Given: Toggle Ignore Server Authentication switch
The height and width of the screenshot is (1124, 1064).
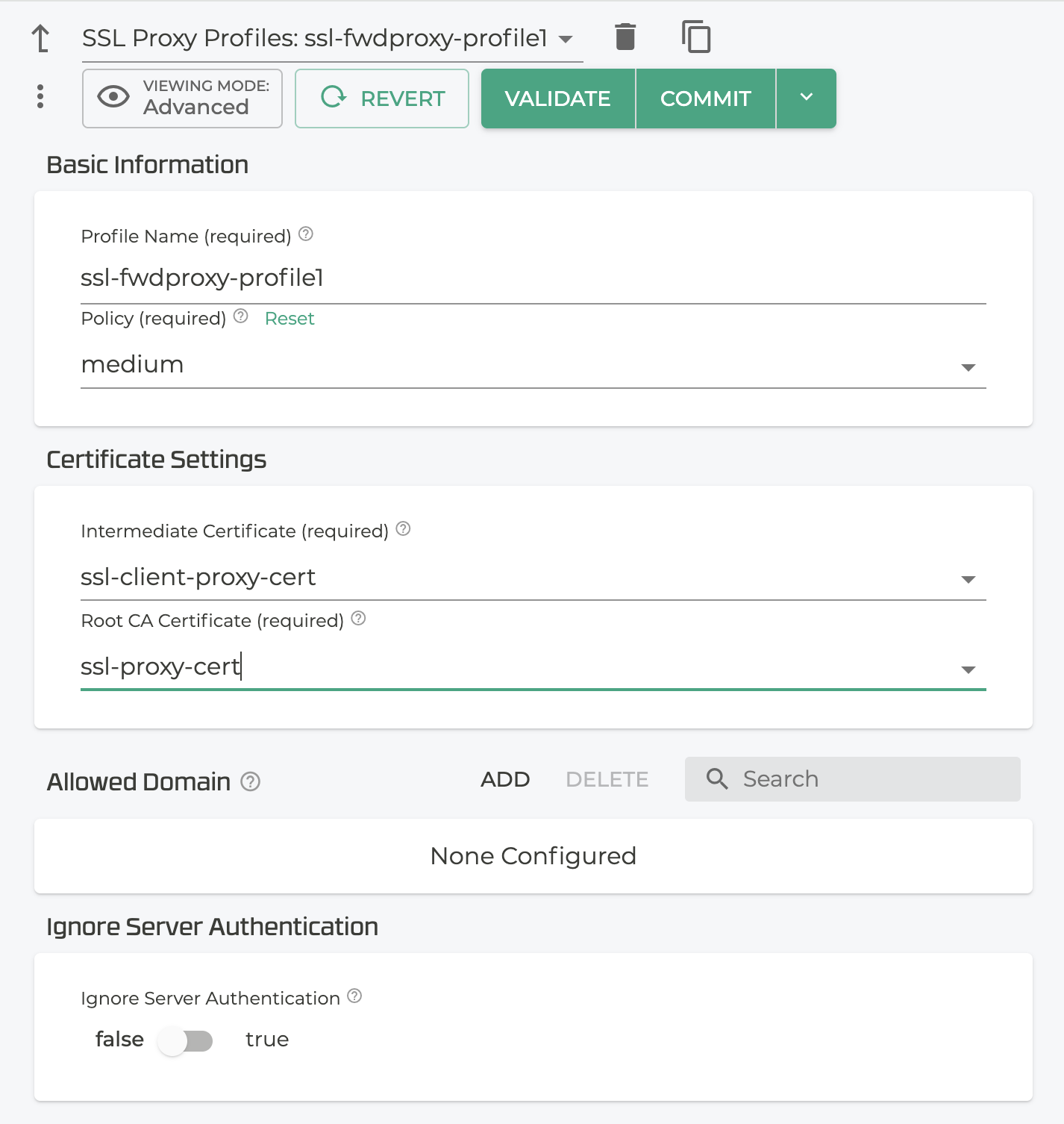Looking at the screenshot, I should (x=186, y=1040).
